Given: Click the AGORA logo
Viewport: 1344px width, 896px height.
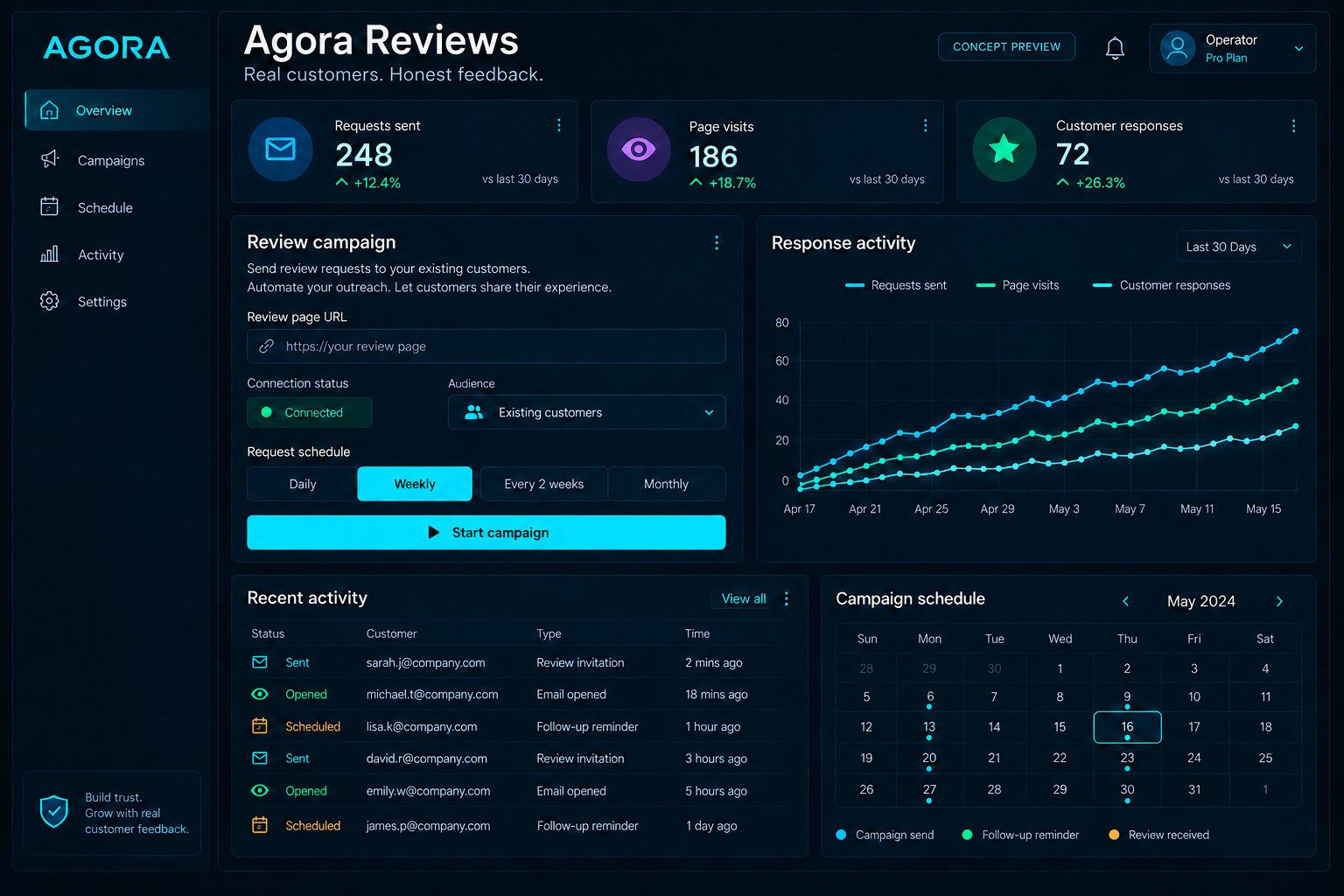Looking at the screenshot, I should tap(106, 47).
